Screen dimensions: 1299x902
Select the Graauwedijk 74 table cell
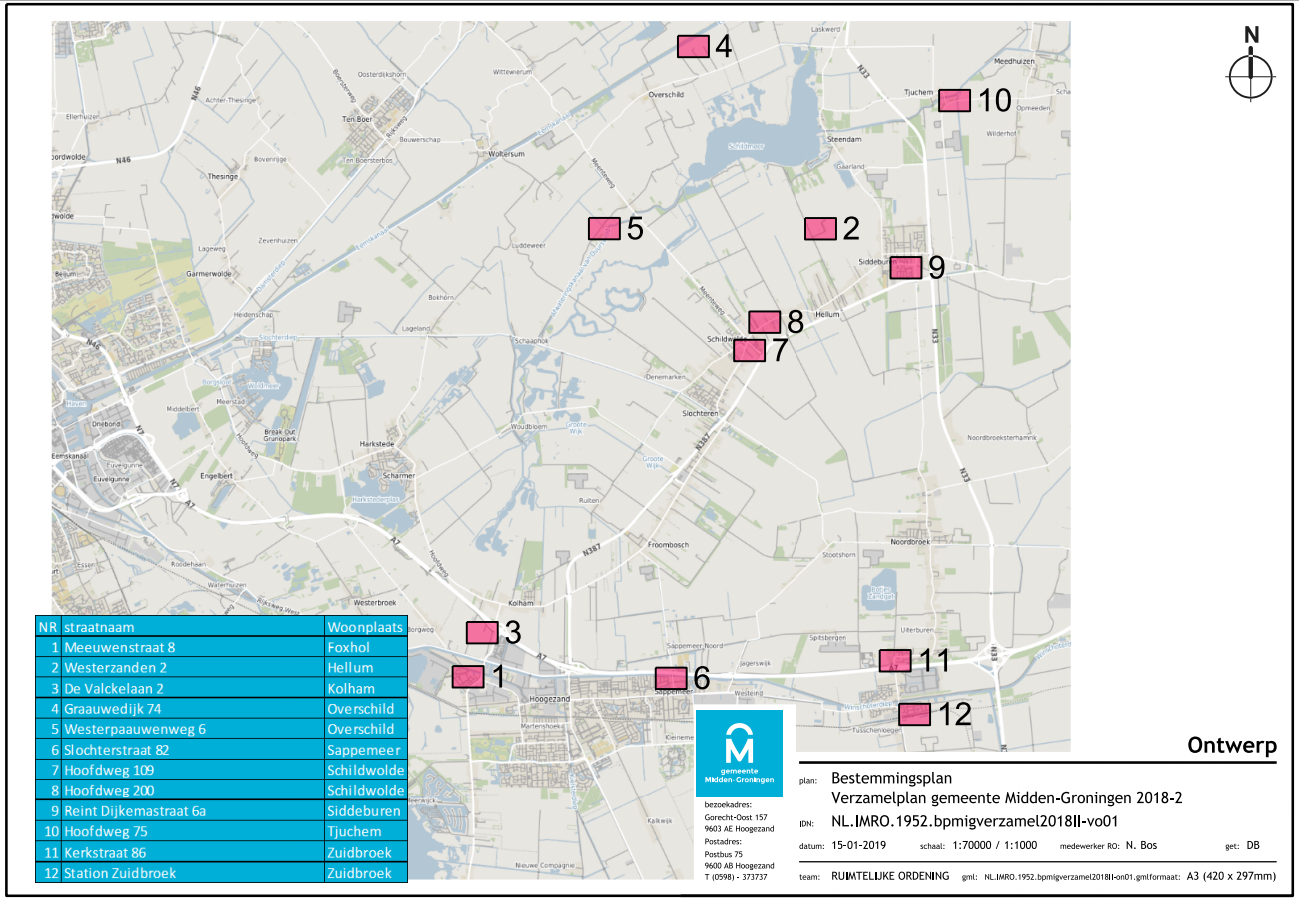point(191,709)
